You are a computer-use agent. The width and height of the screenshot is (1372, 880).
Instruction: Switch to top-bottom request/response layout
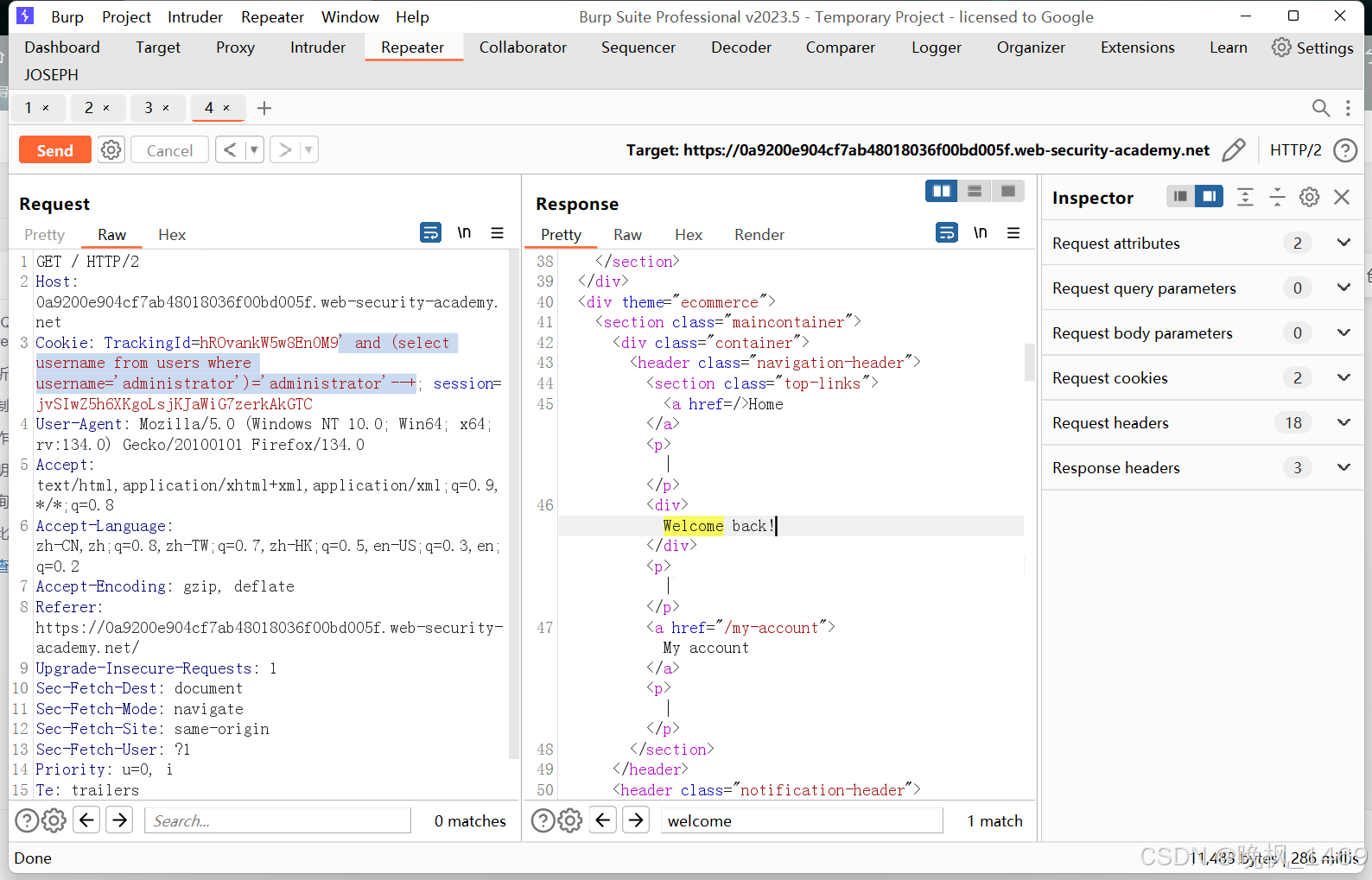(975, 191)
